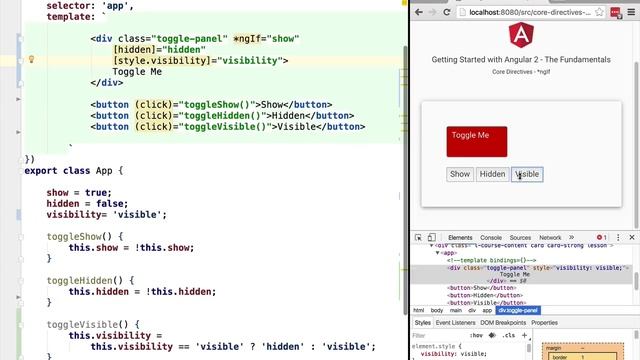Click the diamond icon in styles toolbar
Viewport: 640px width, 360px height.
point(492,336)
